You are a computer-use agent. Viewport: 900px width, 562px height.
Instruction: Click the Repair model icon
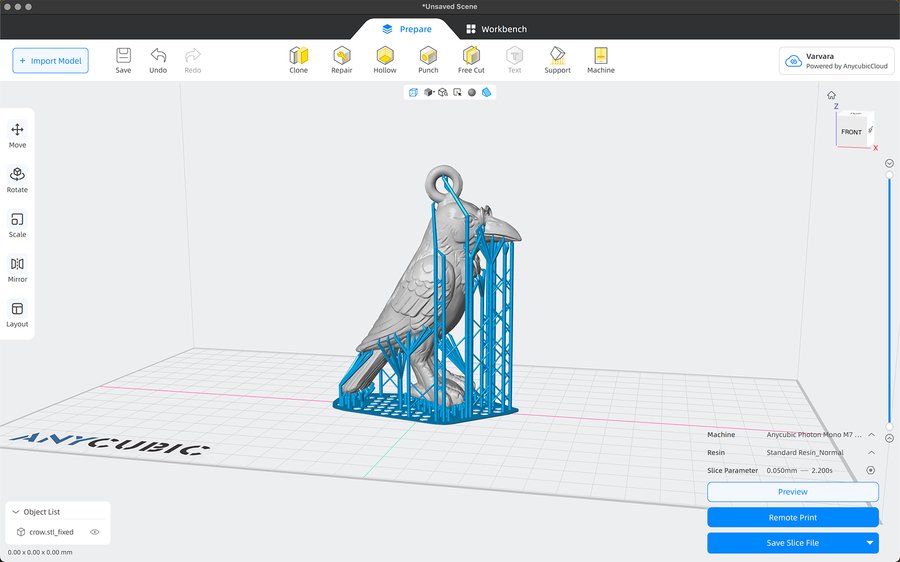coord(342,59)
